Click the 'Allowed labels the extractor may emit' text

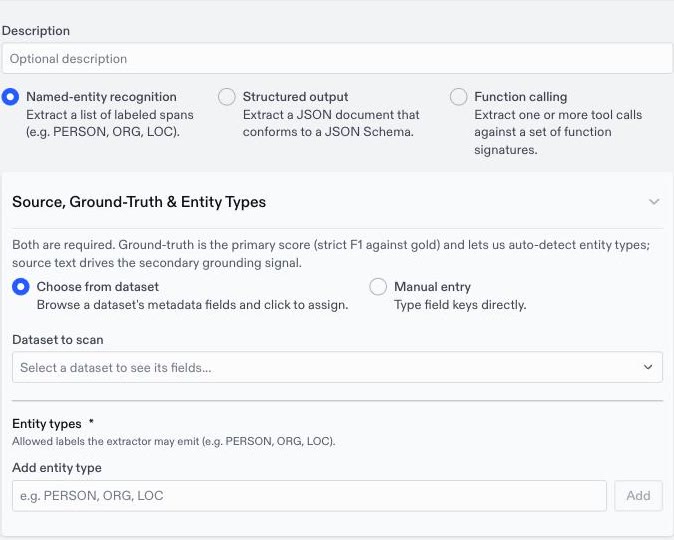173,442
